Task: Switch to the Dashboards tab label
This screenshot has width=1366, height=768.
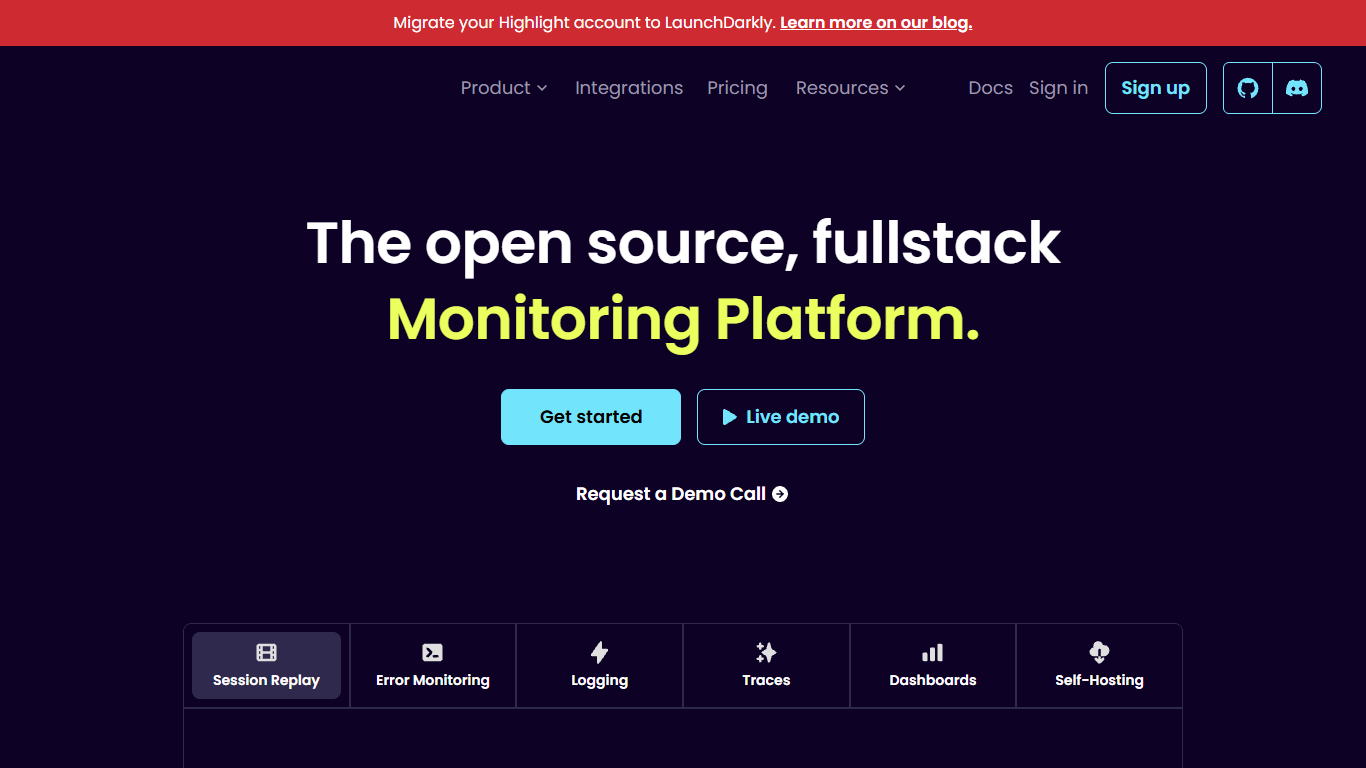Action: (x=933, y=680)
